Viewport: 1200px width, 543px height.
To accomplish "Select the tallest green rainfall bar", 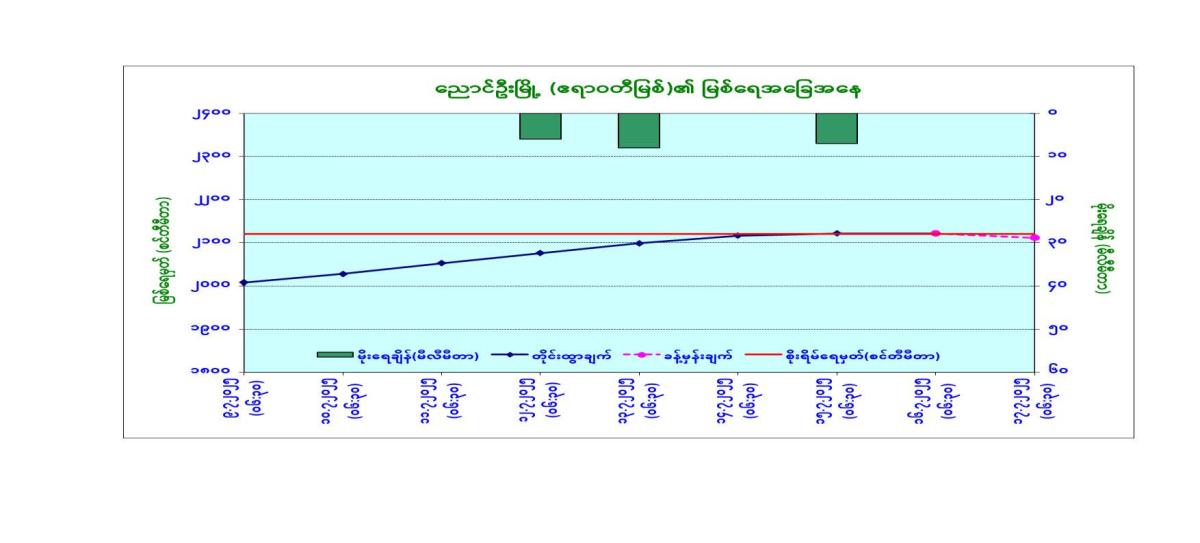I will (x=638, y=130).
